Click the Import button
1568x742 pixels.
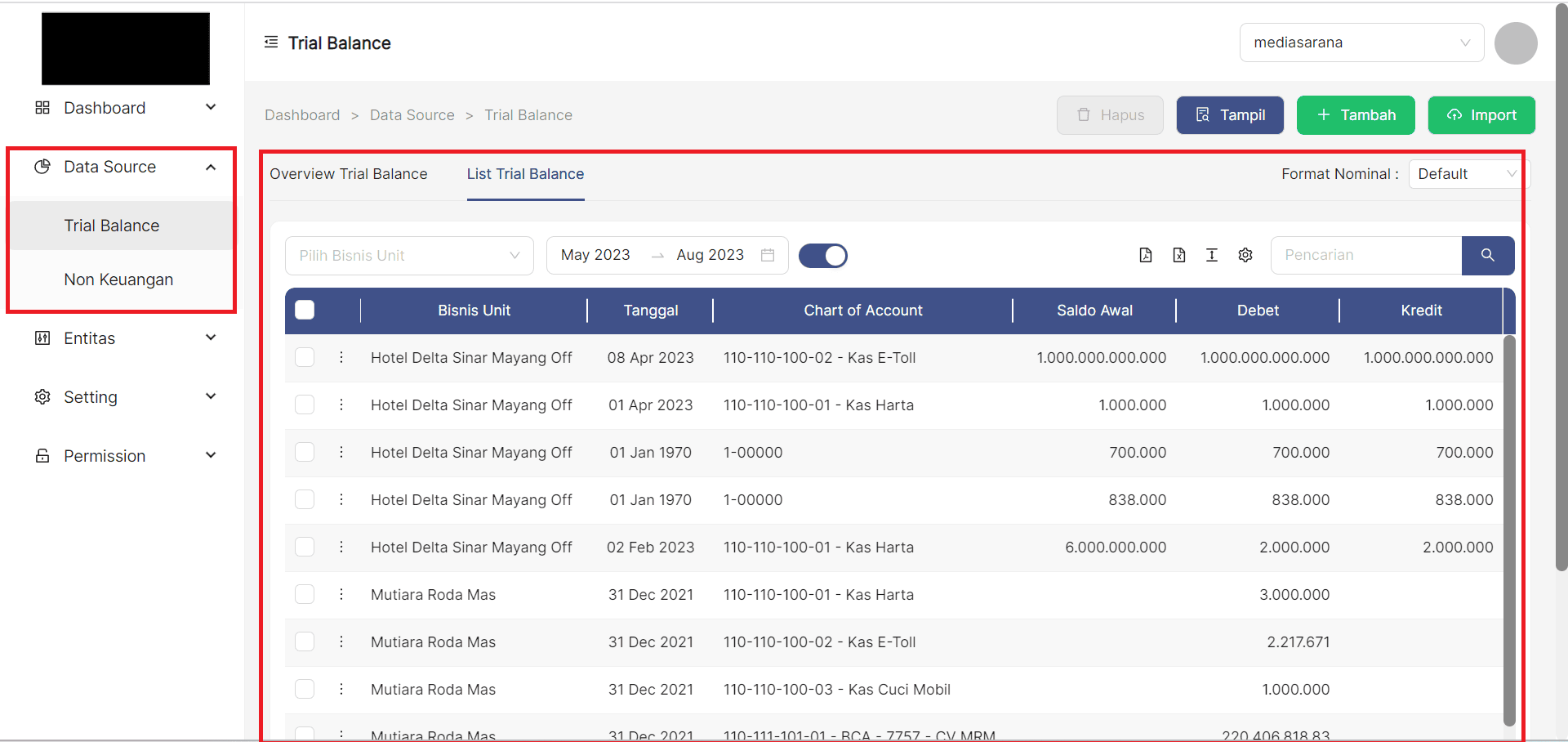1481,115
